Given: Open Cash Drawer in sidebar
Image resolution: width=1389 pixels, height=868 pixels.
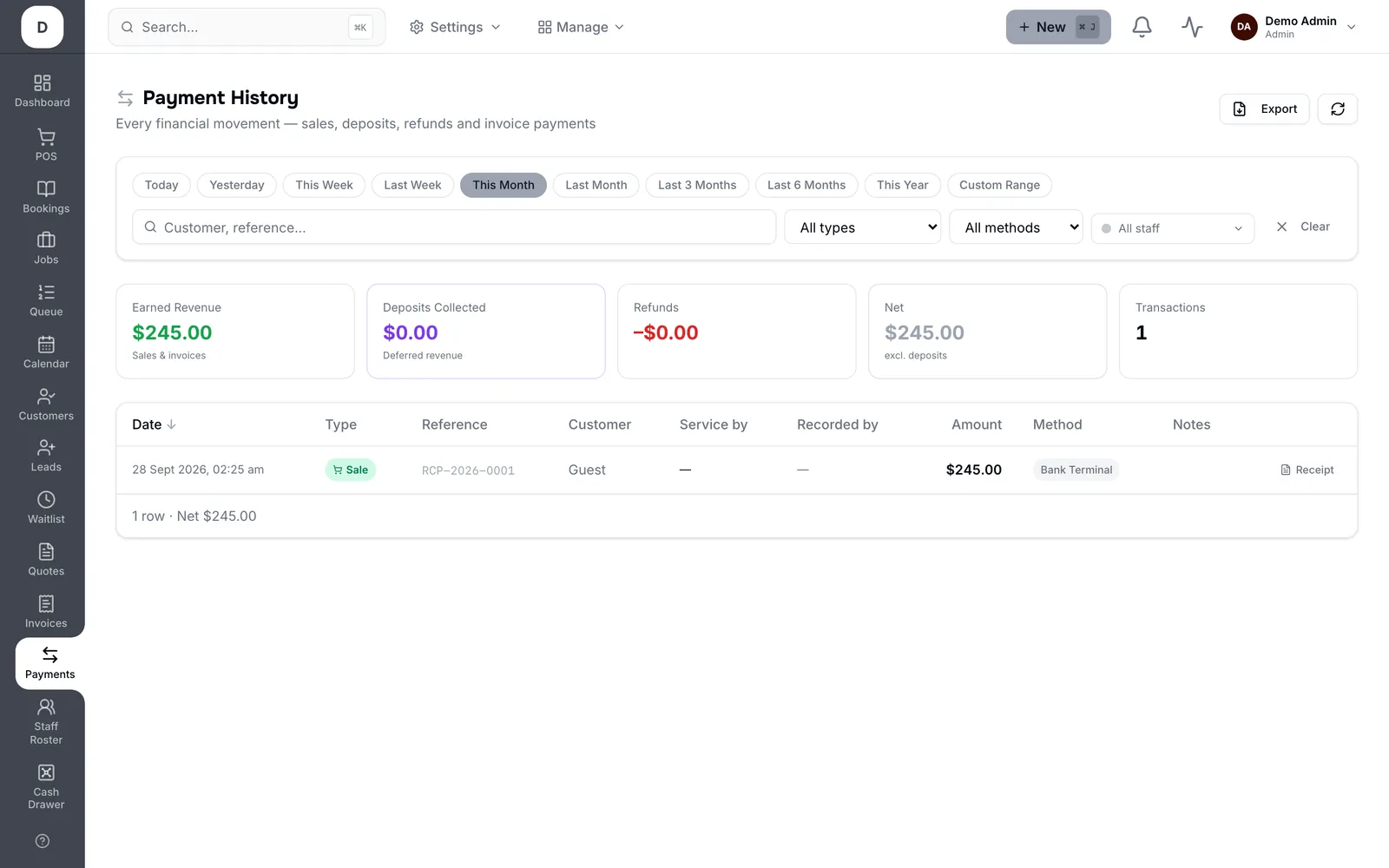Looking at the screenshot, I should (x=46, y=787).
